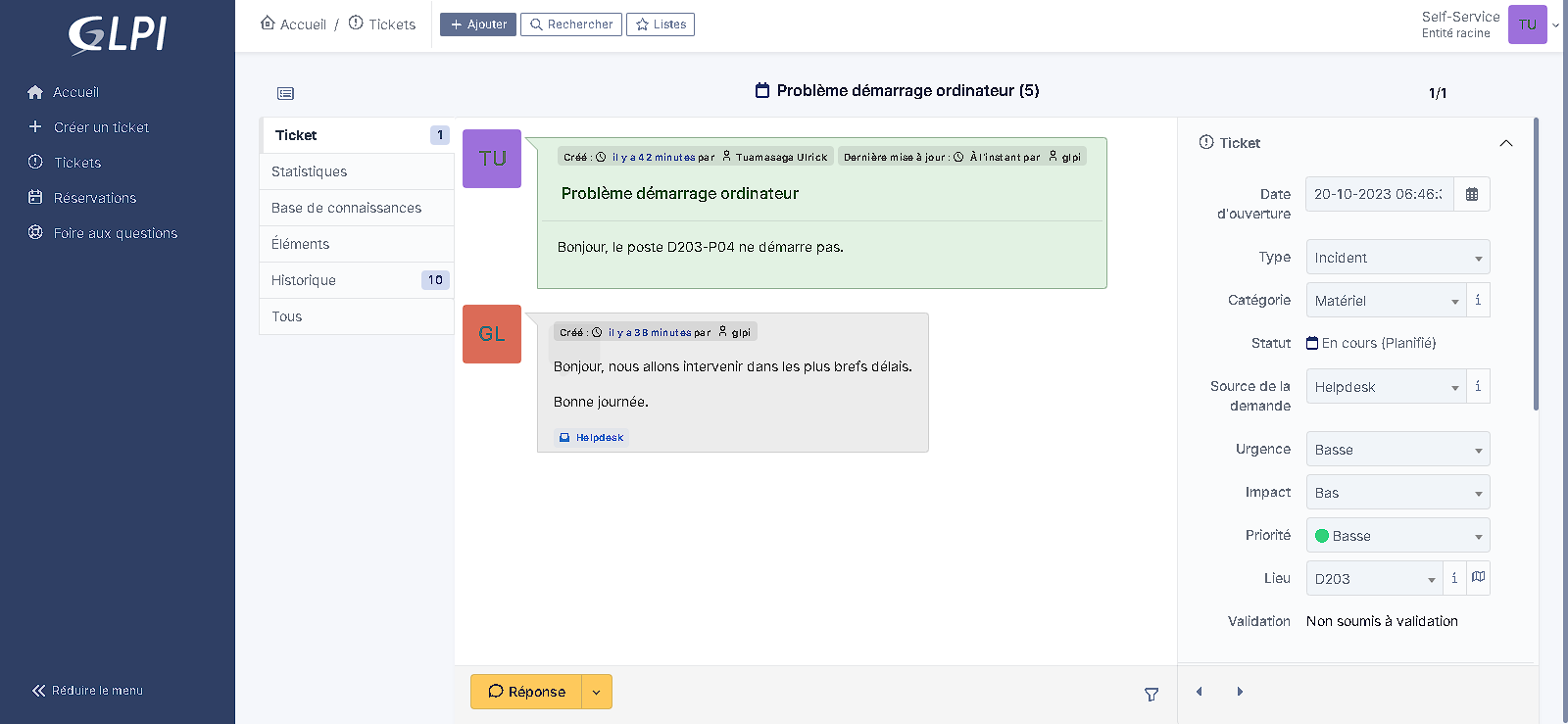Open the map icon next to Lieu
This screenshot has width=1568, height=724.
[1478, 578]
